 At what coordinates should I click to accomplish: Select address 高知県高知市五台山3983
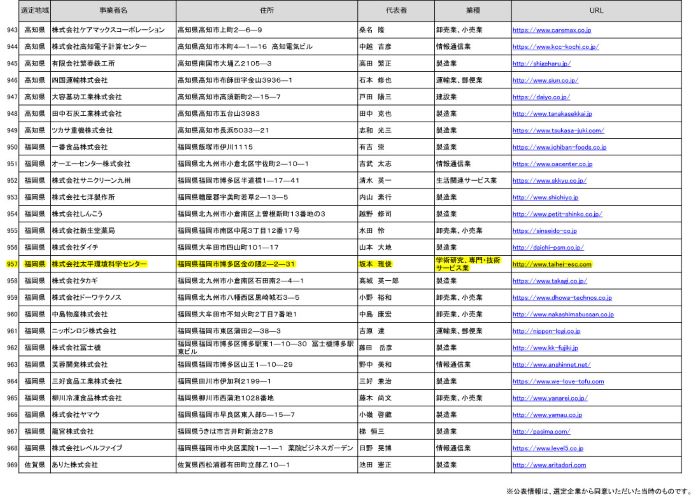coord(218,114)
